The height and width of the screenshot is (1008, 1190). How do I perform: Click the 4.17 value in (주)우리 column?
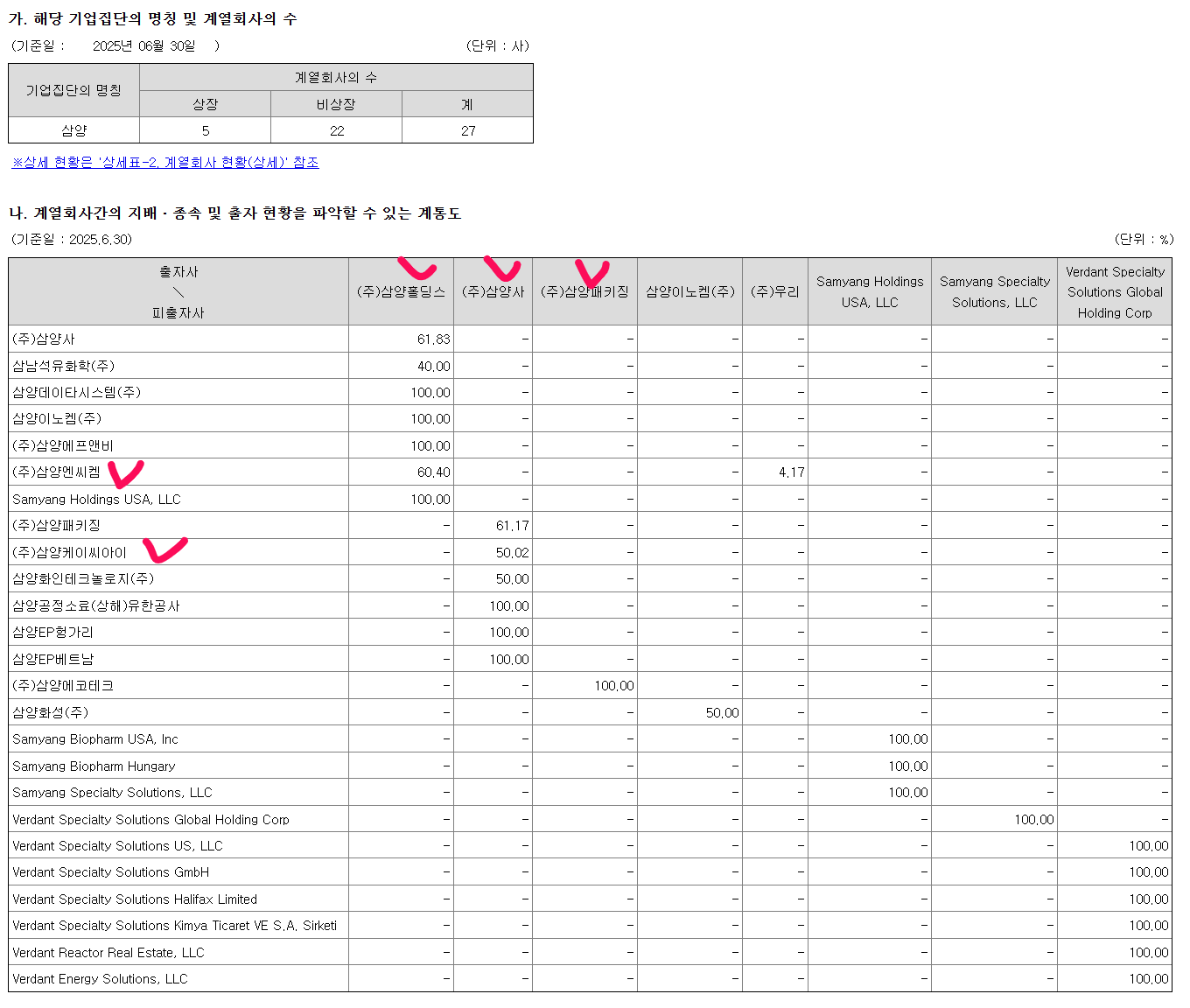(791, 472)
